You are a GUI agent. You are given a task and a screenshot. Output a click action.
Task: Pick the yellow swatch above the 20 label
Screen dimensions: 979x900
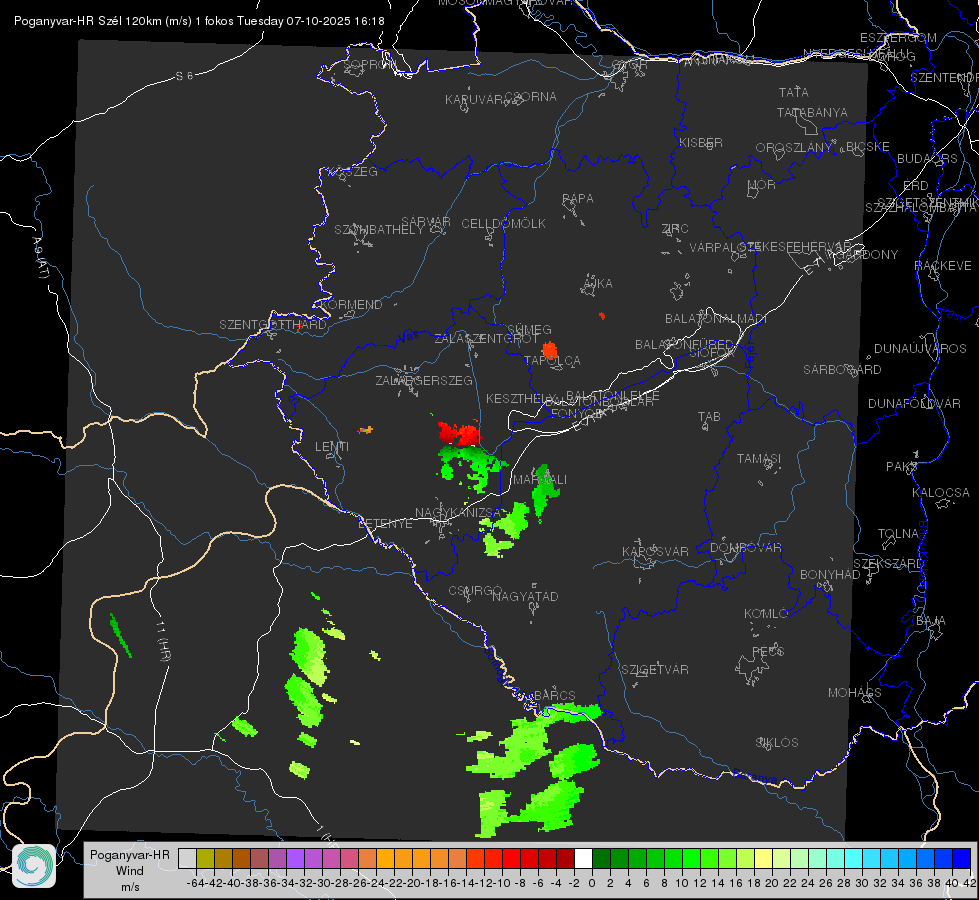pyautogui.click(x=764, y=858)
